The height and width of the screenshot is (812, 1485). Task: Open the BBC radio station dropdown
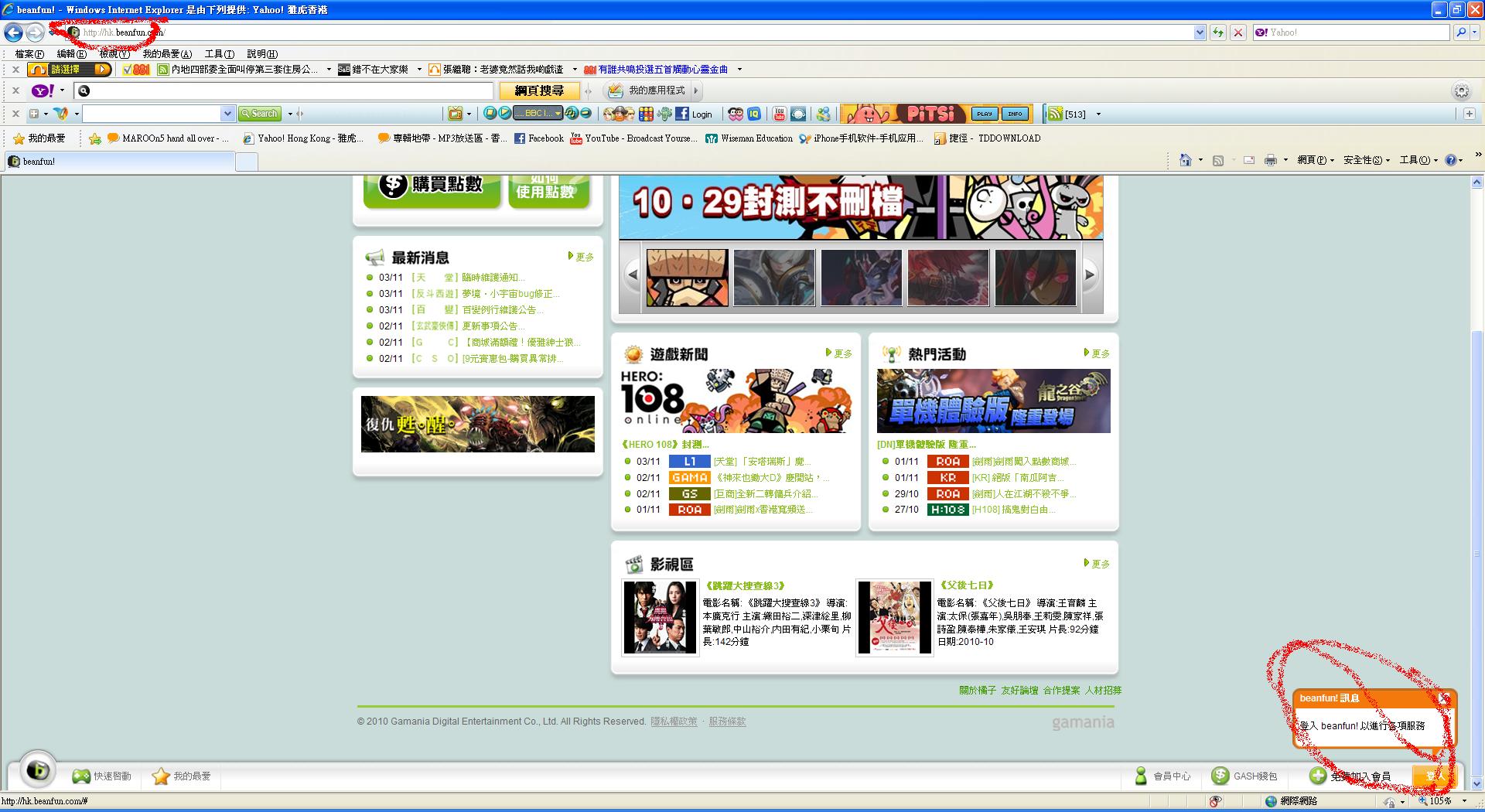(x=557, y=114)
